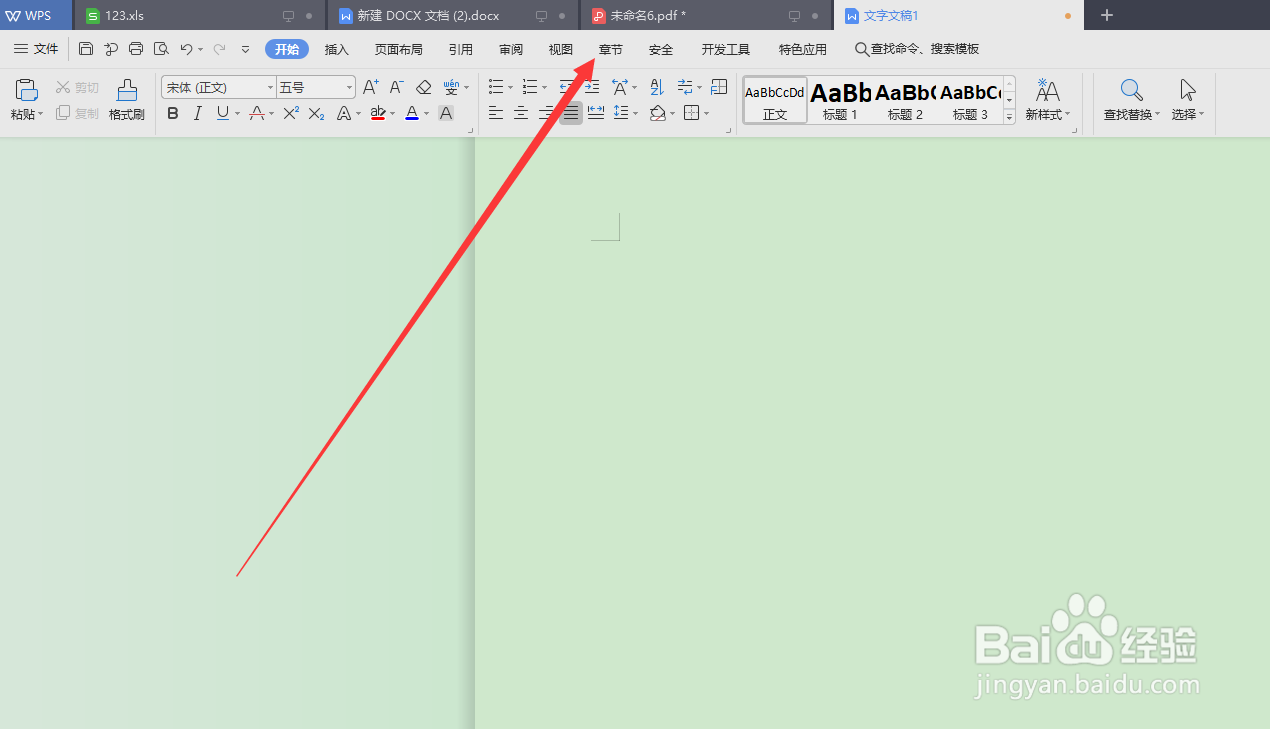
Task: Click the numbered list icon
Action: (x=530, y=88)
